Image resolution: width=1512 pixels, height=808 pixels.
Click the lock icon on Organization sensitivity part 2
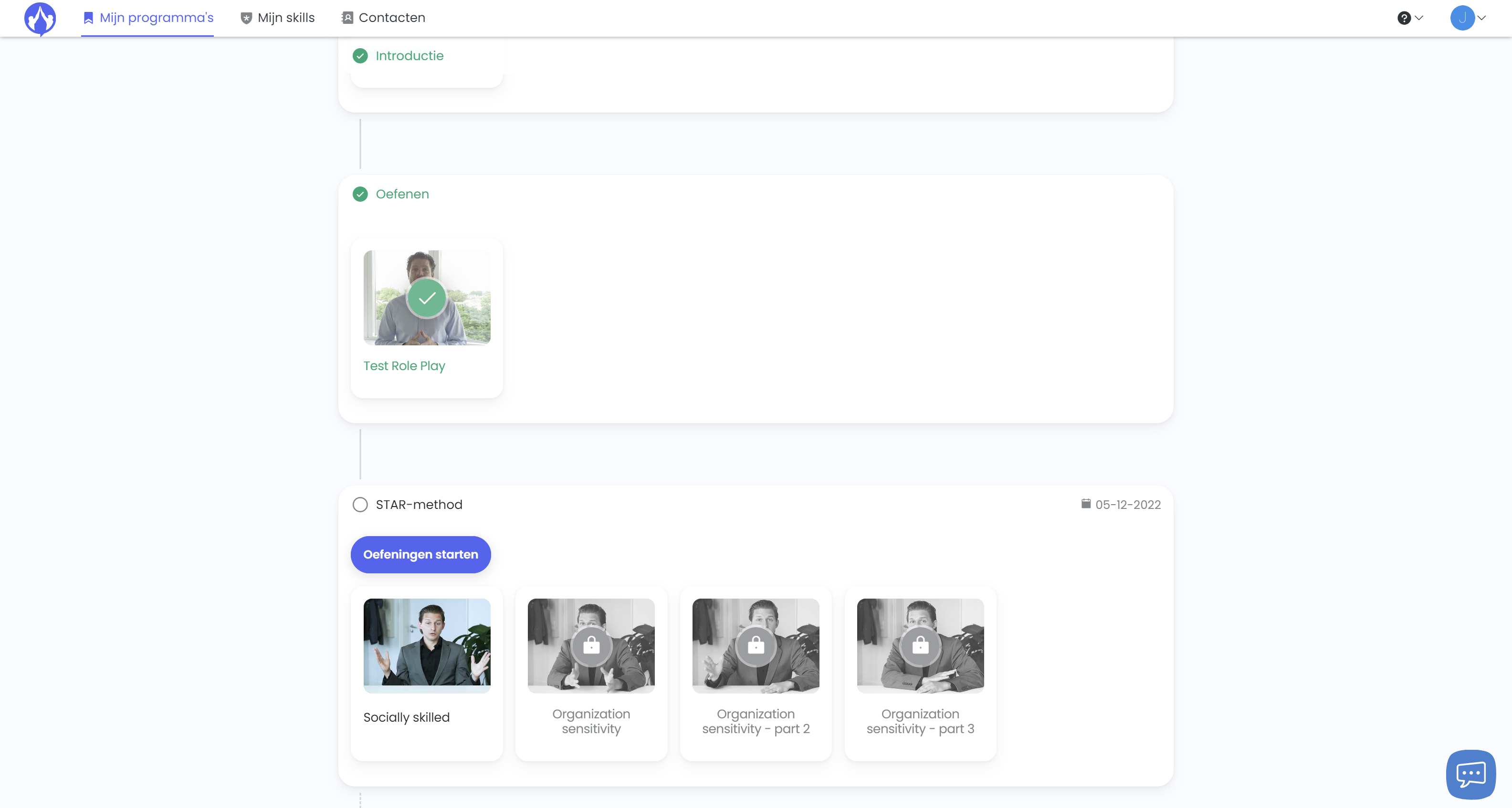pos(756,645)
